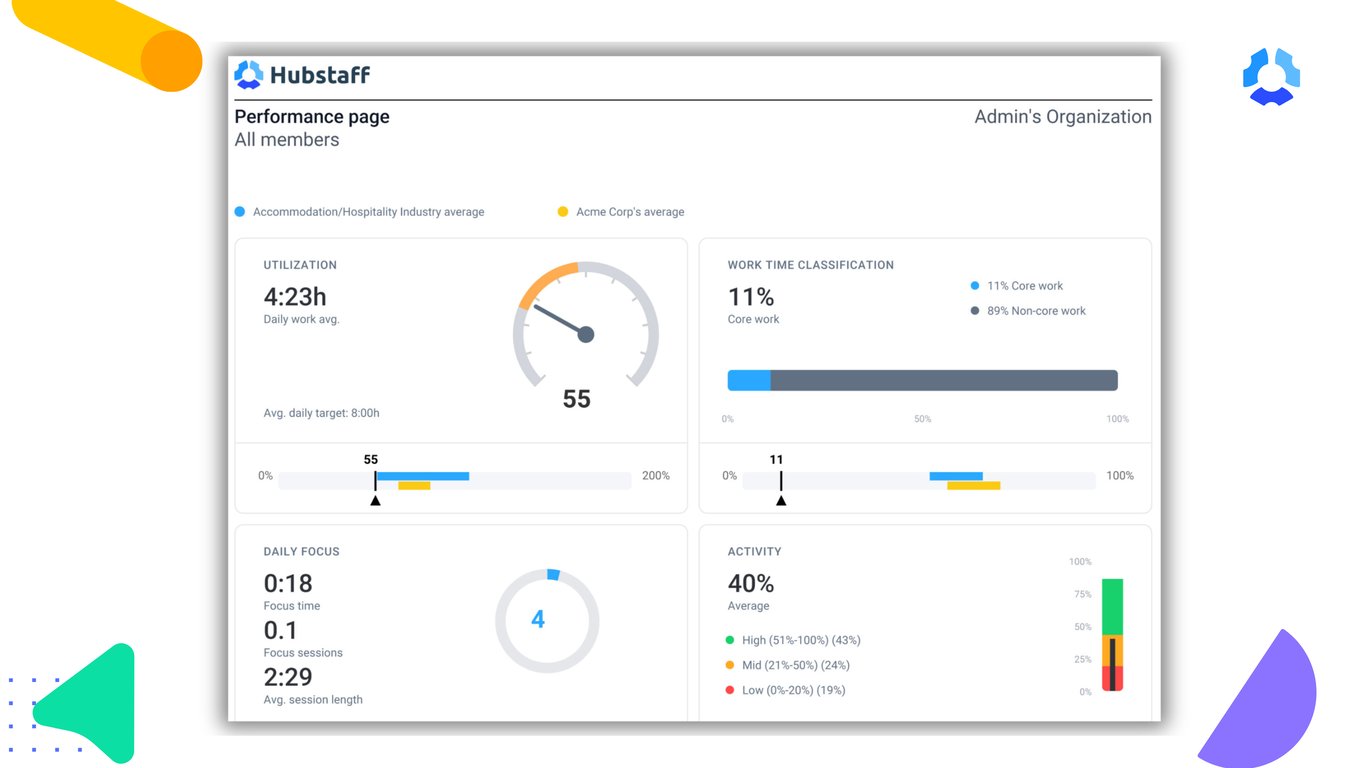Click the "Avg. daily target: 8:00h" text
This screenshot has height=768, width=1366.
(x=321, y=413)
